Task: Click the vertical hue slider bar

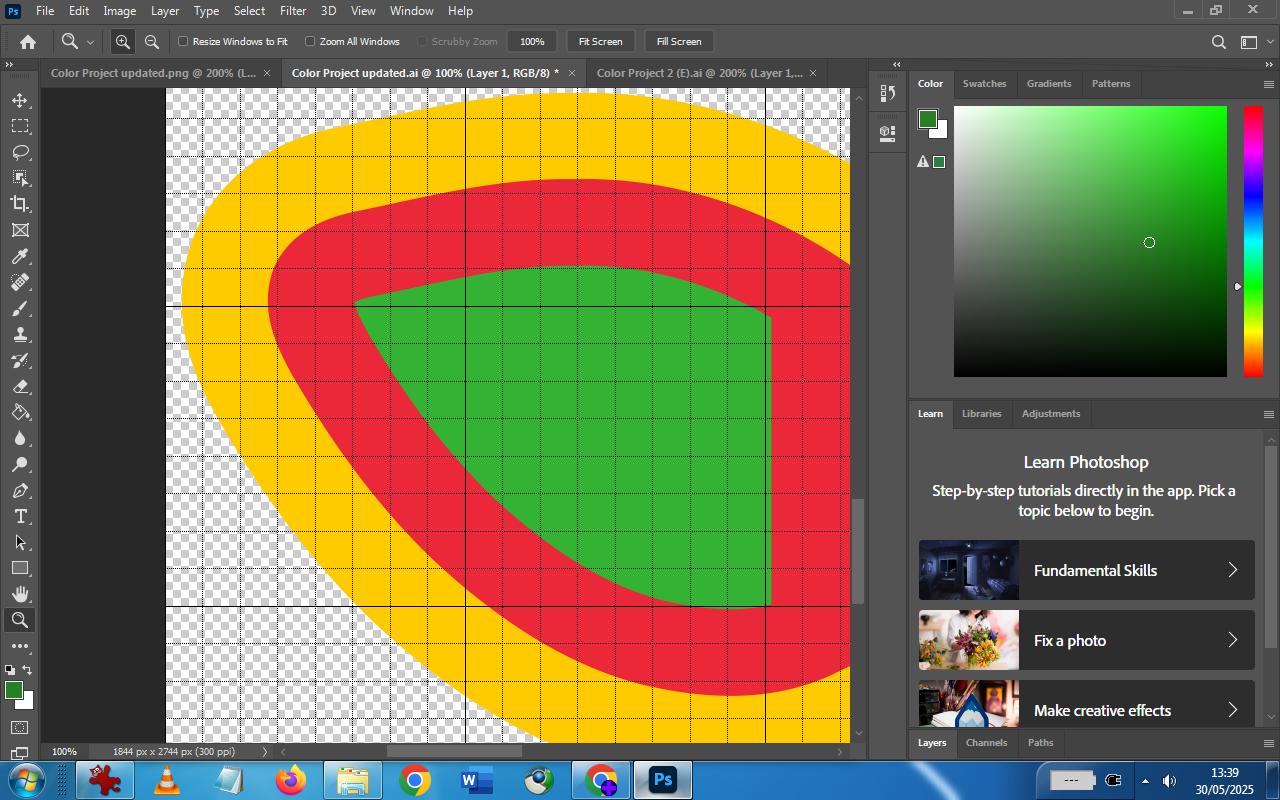Action: (1253, 241)
